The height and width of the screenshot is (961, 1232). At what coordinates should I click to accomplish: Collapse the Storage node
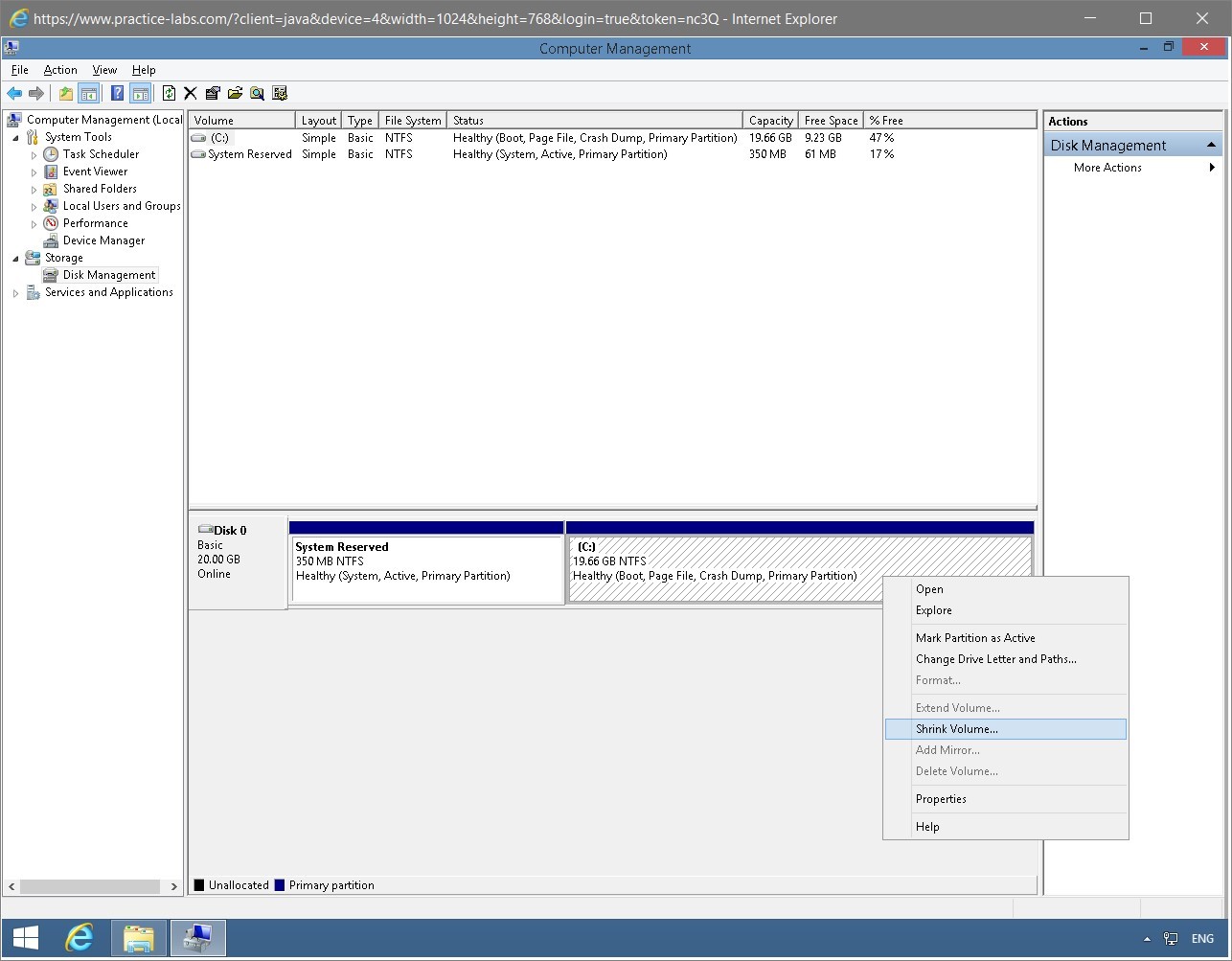click(x=14, y=258)
